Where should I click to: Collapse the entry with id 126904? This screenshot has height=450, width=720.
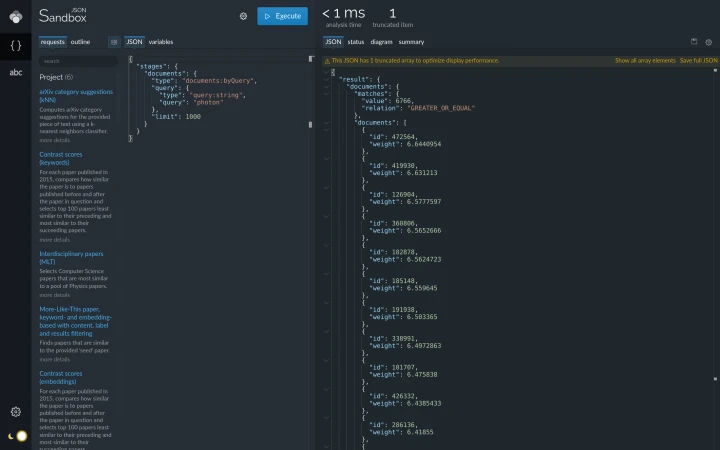(x=326, y=187)
